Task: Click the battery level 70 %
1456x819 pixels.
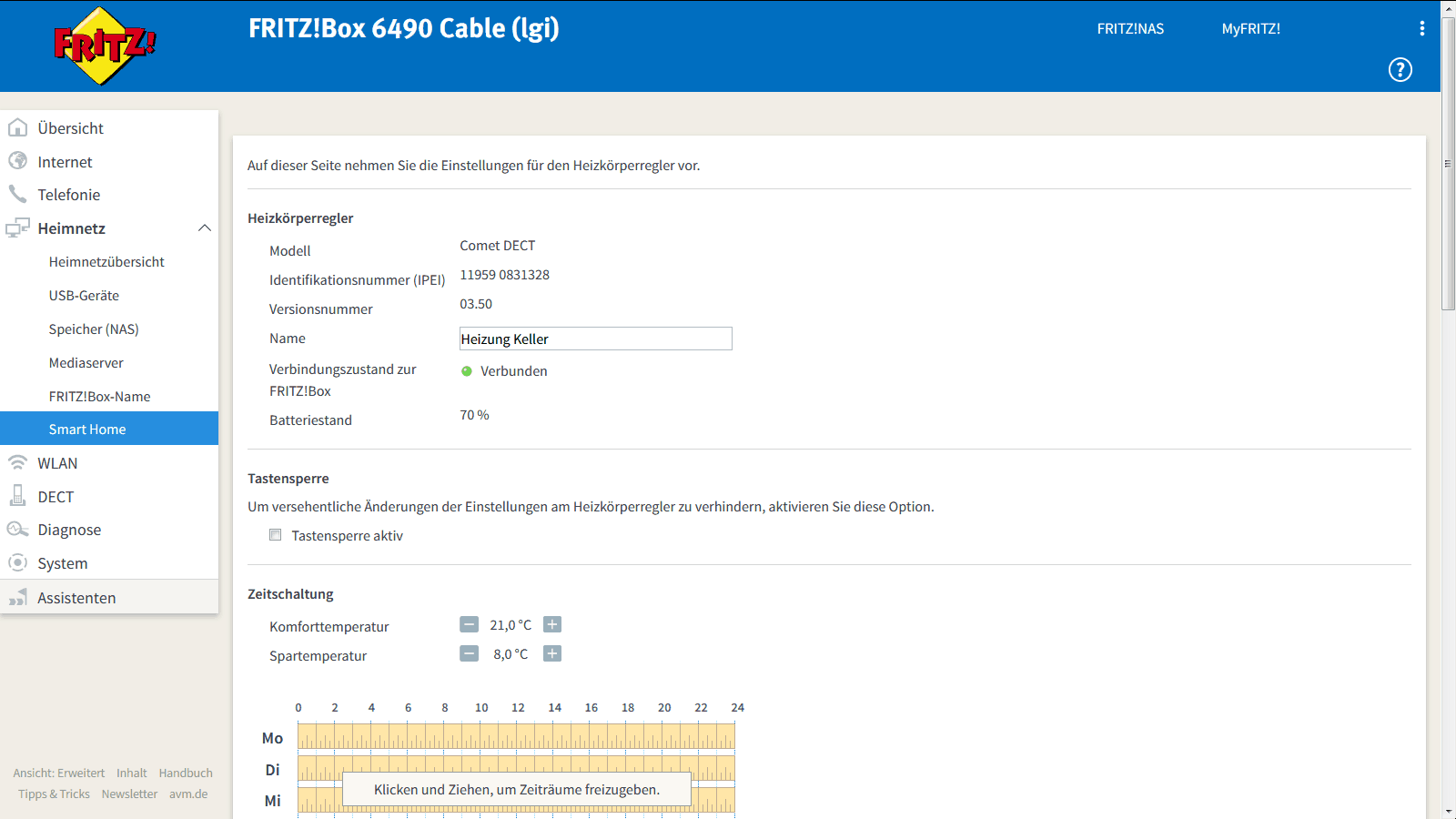Action: click(x=474, y=415)
